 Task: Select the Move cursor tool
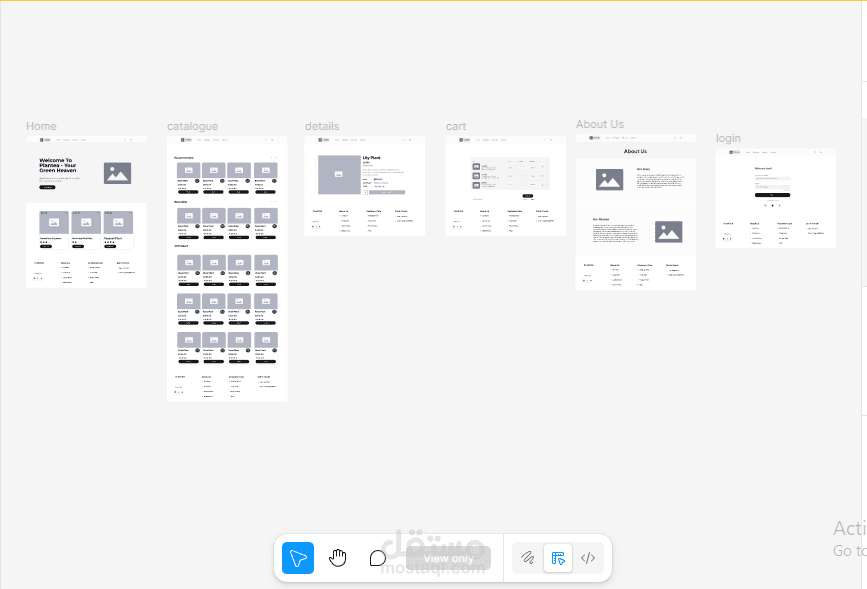coord(298,558)
